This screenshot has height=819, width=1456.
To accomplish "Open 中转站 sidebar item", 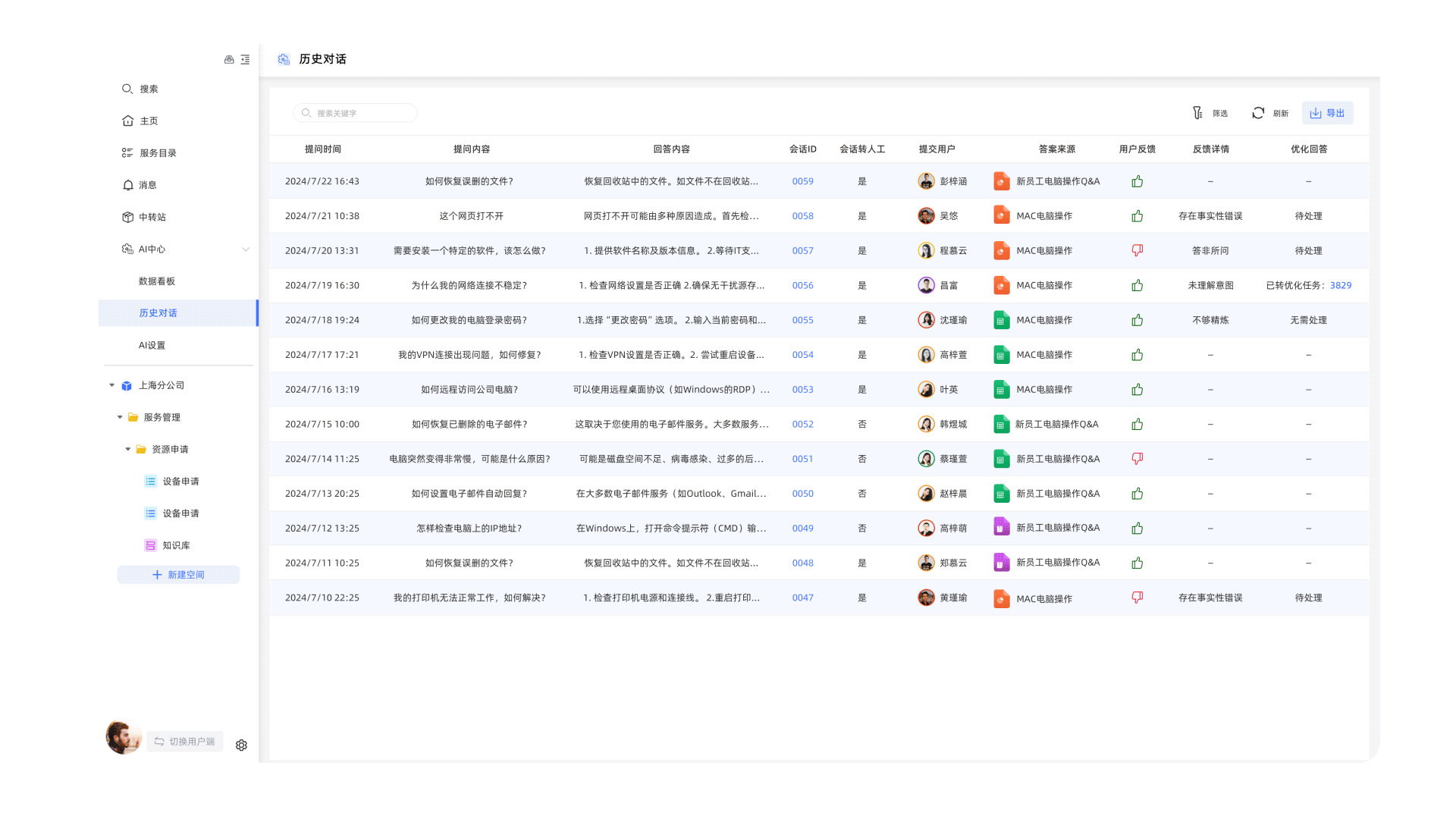I will click(x=143, y=217).
